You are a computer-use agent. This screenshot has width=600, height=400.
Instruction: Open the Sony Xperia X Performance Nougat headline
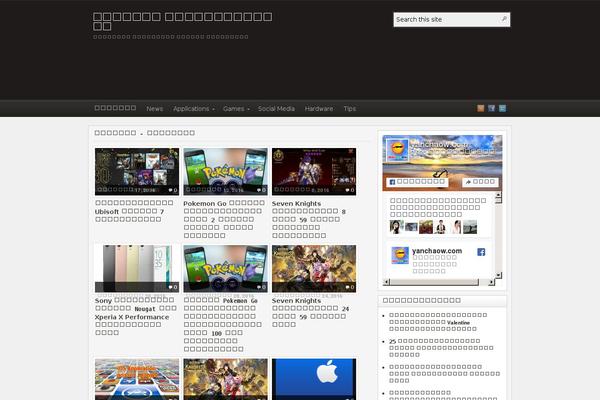pyautogui.click(x=136, y=316)
